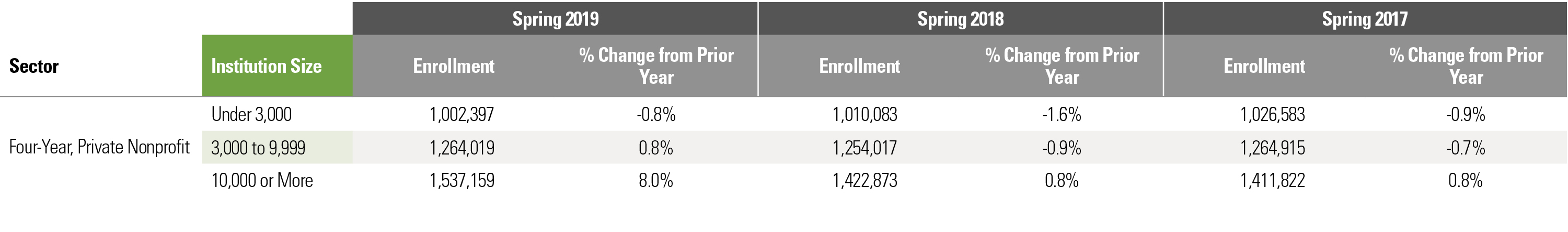Viewport: 1568px width, 232px height.
Task: Click the Enrollment header under Spring 2017
Action: (x=1264, y=66)
